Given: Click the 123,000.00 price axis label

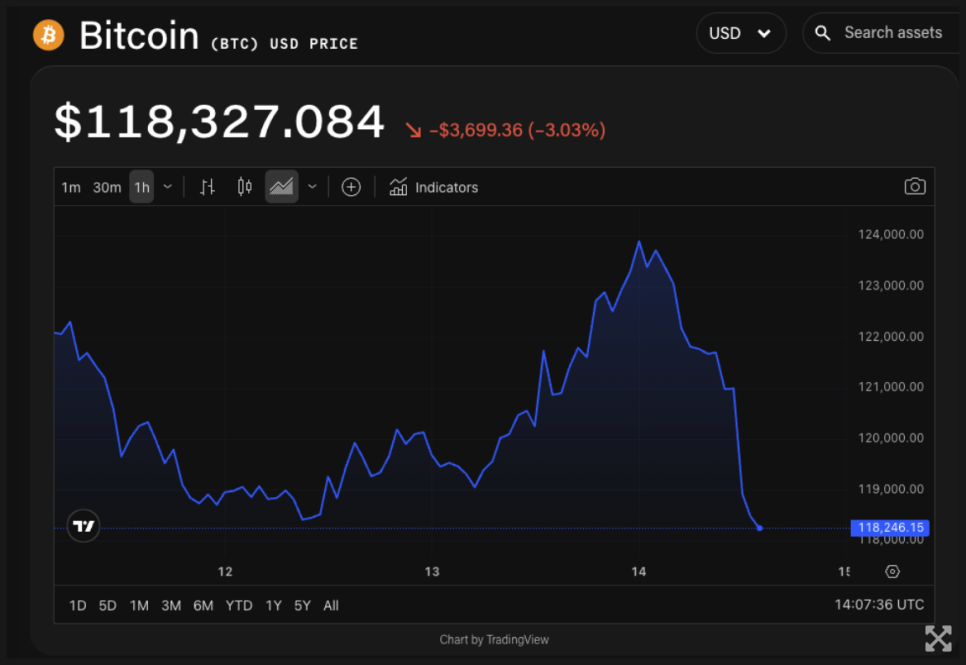Looking at the screenshot, I should coord(891,285).
